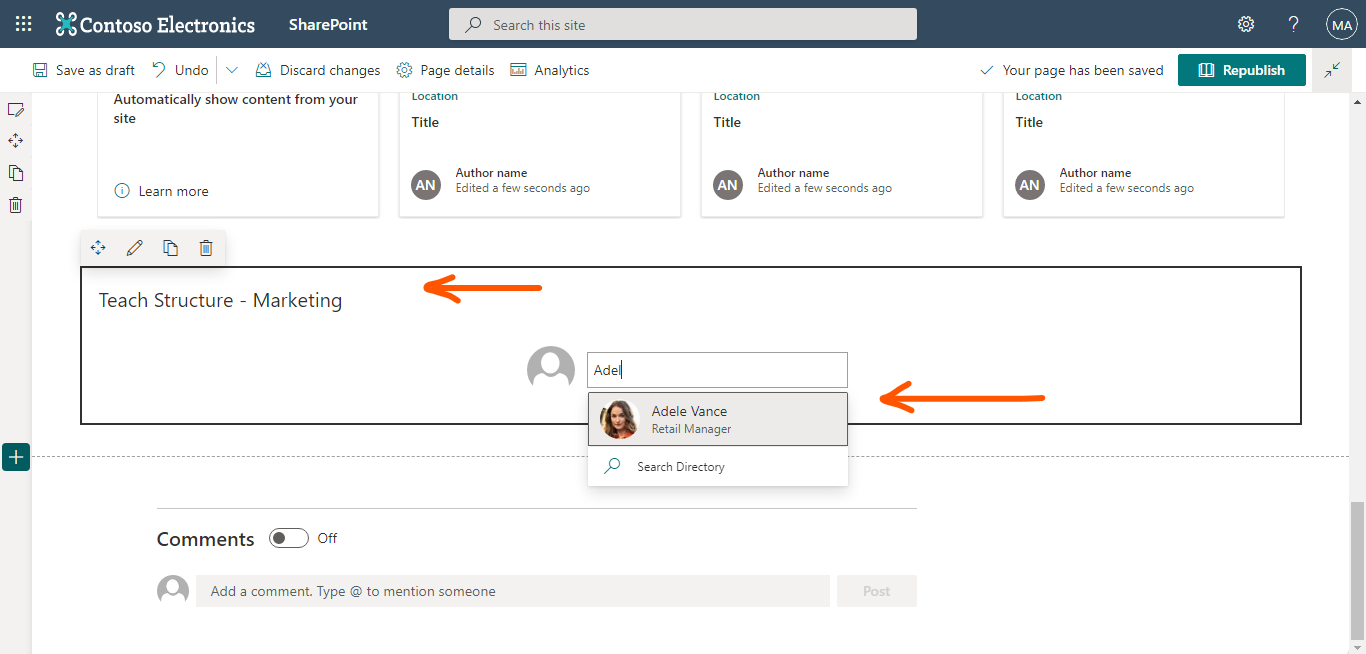Open Page details
1366x654 pixels.
[x=445, y=70]
